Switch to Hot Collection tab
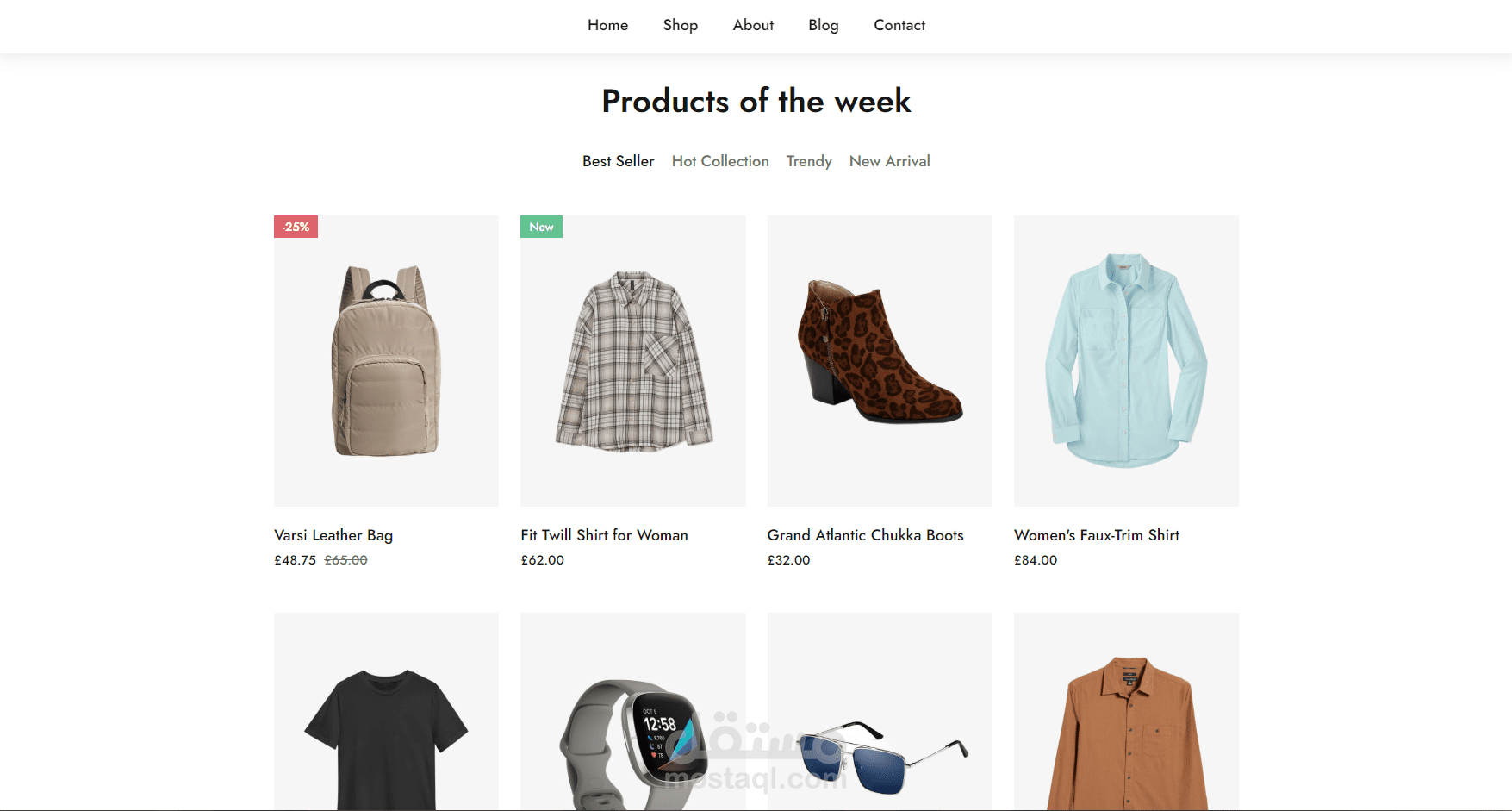 point(720,161)
